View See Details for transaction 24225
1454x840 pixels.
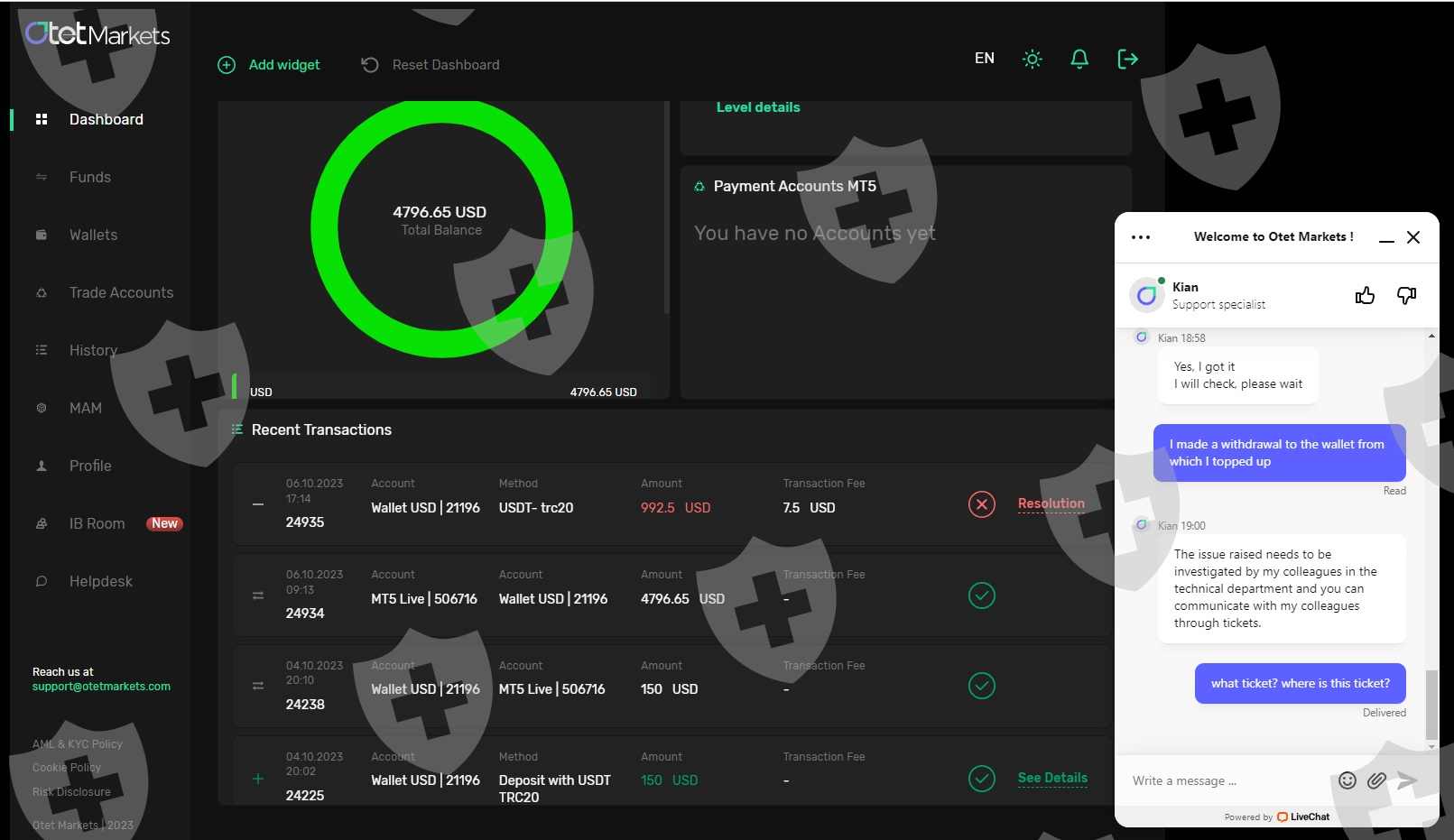pos(1051,778)
